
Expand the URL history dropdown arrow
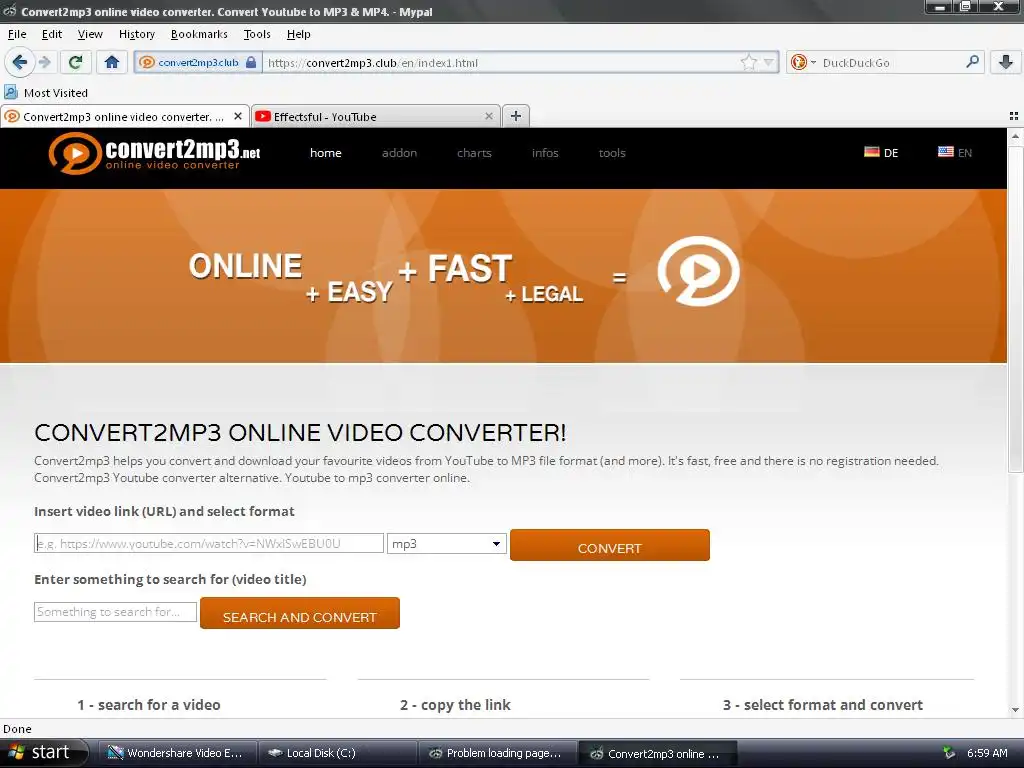[x=769, y=63]
